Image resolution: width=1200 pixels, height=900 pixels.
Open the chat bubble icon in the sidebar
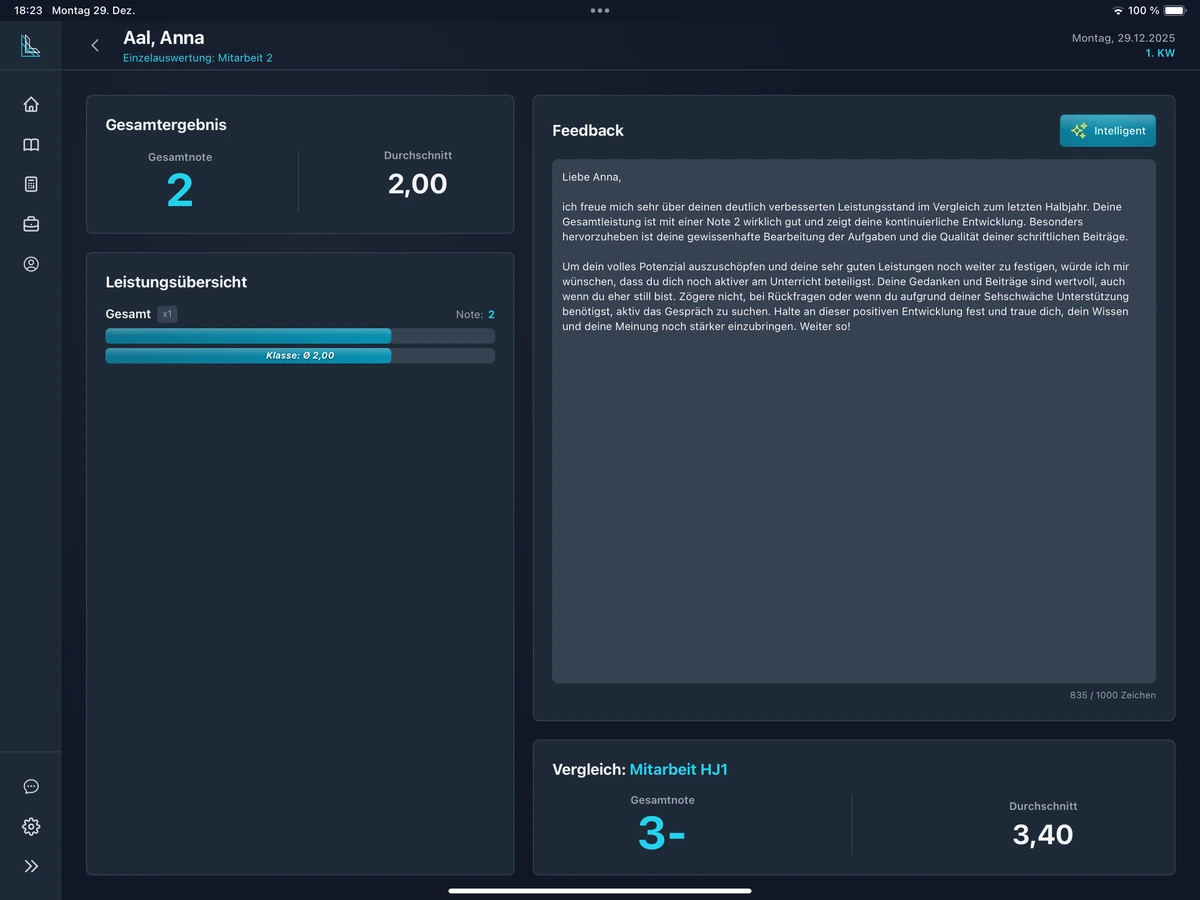(x=31, y=787)
